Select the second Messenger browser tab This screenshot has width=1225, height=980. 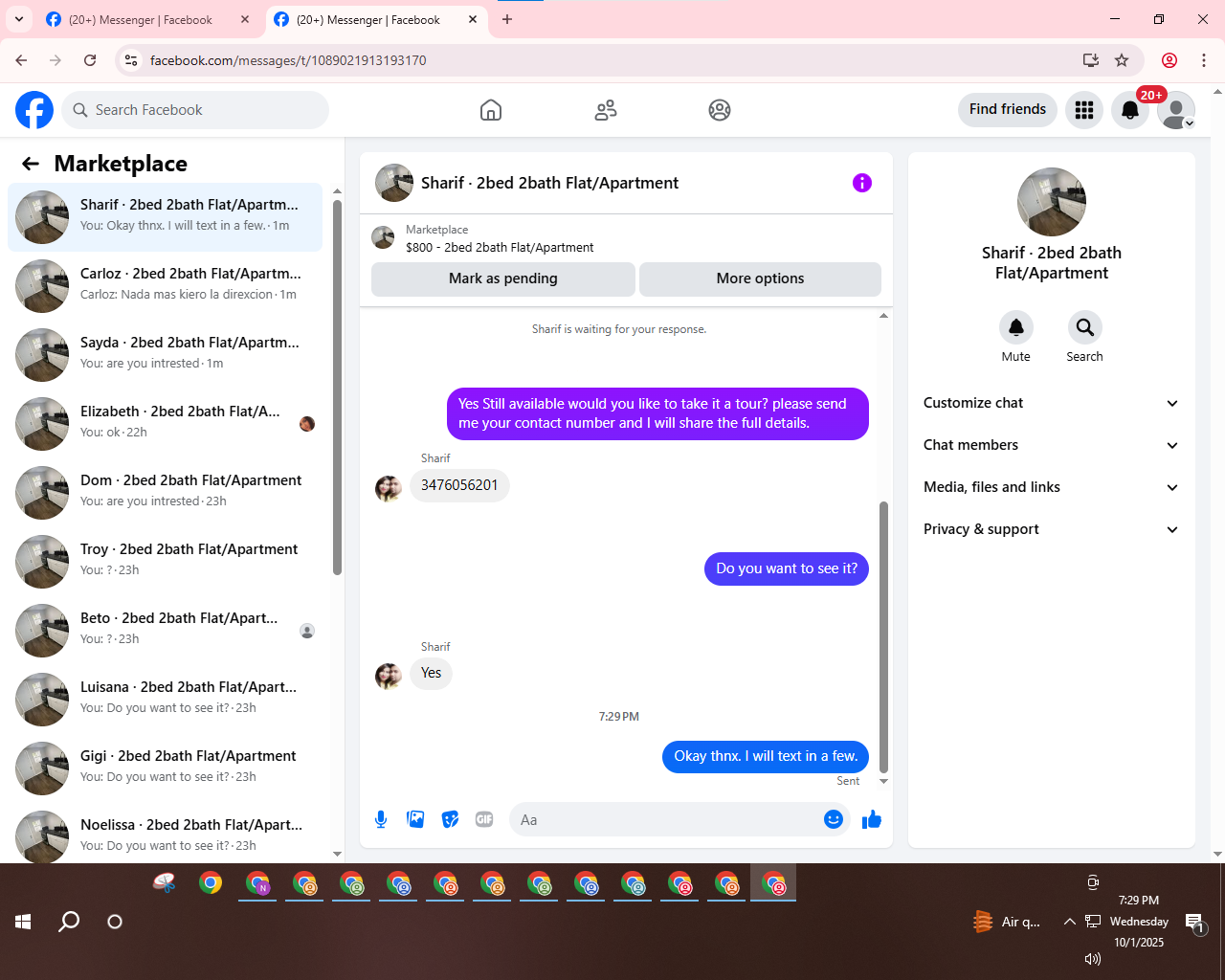pos(375,20)
